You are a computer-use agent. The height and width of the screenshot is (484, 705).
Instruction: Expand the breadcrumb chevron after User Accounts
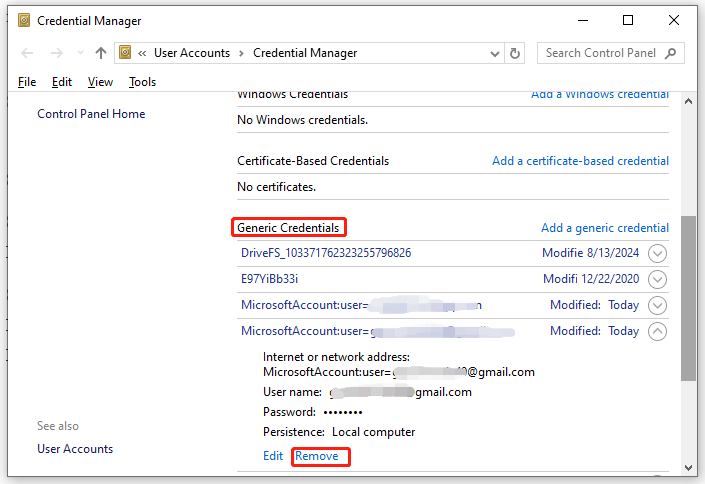[241, 54]
